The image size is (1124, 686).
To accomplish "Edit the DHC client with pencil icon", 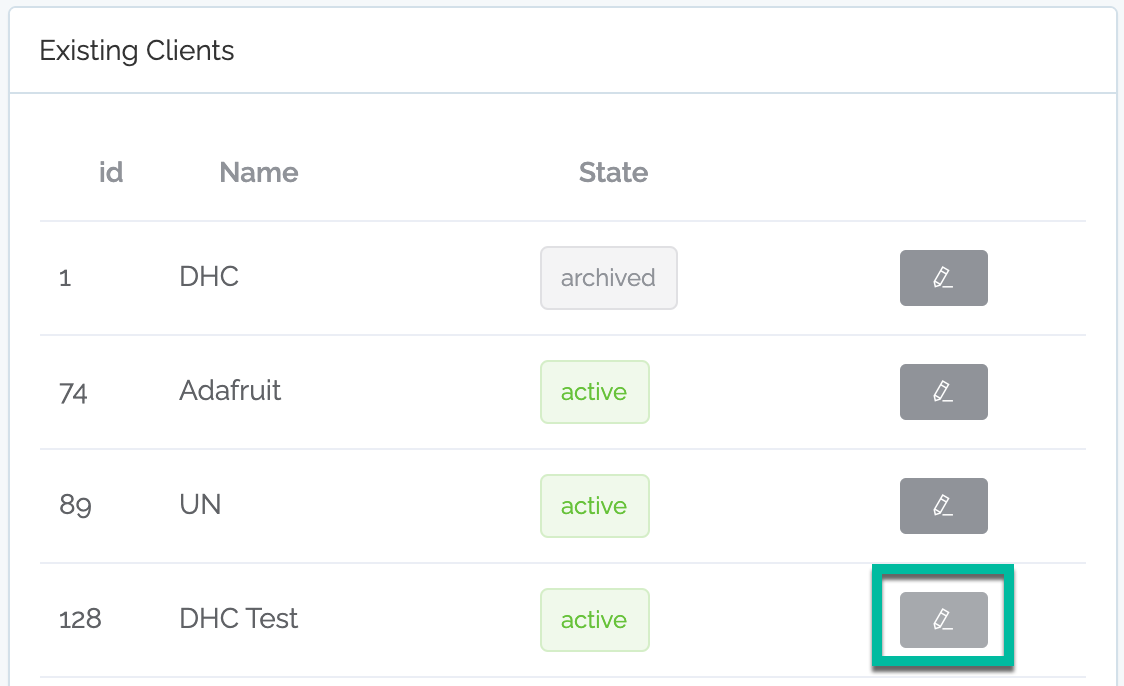I will (943, 278).
